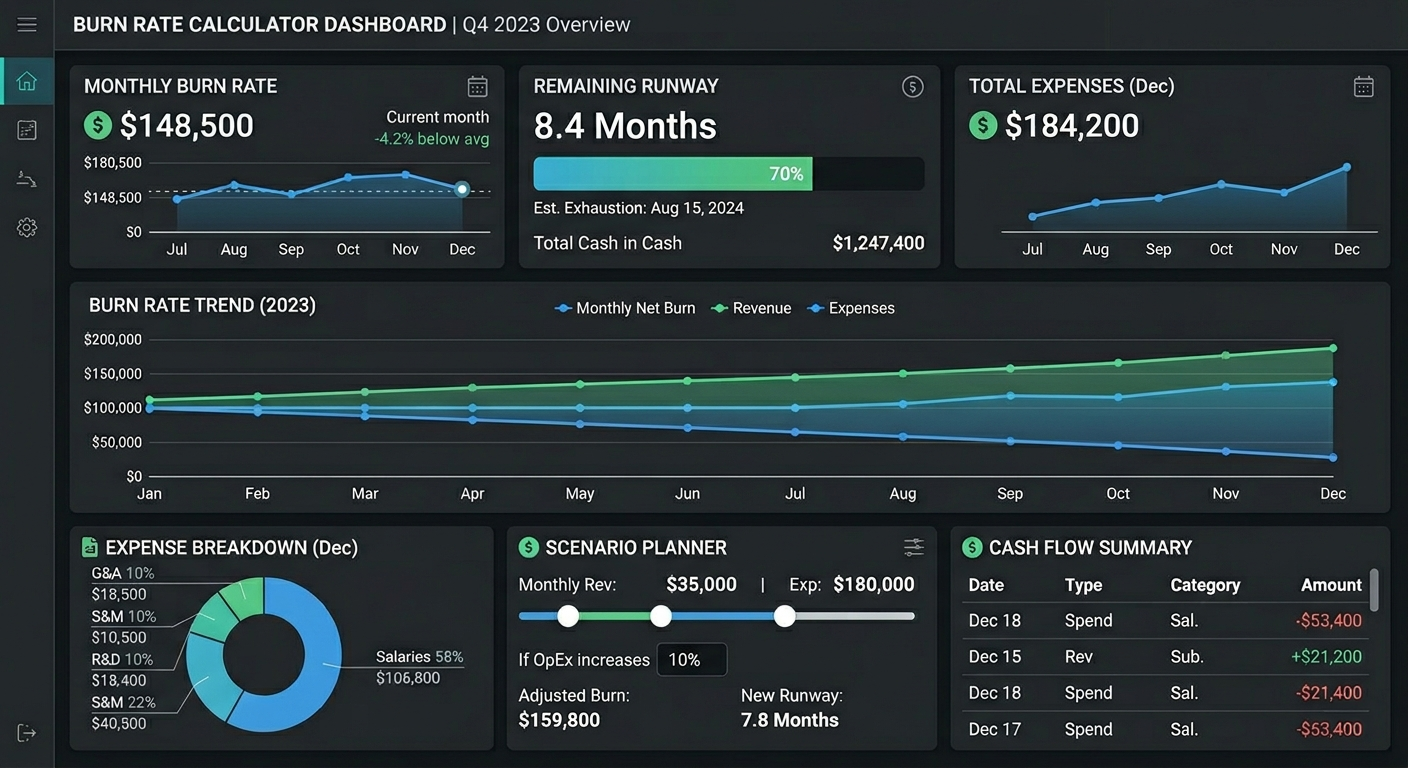Open the reports chart sidebar icon
The height and width of the screenshot is (768, 1408).
27,130
